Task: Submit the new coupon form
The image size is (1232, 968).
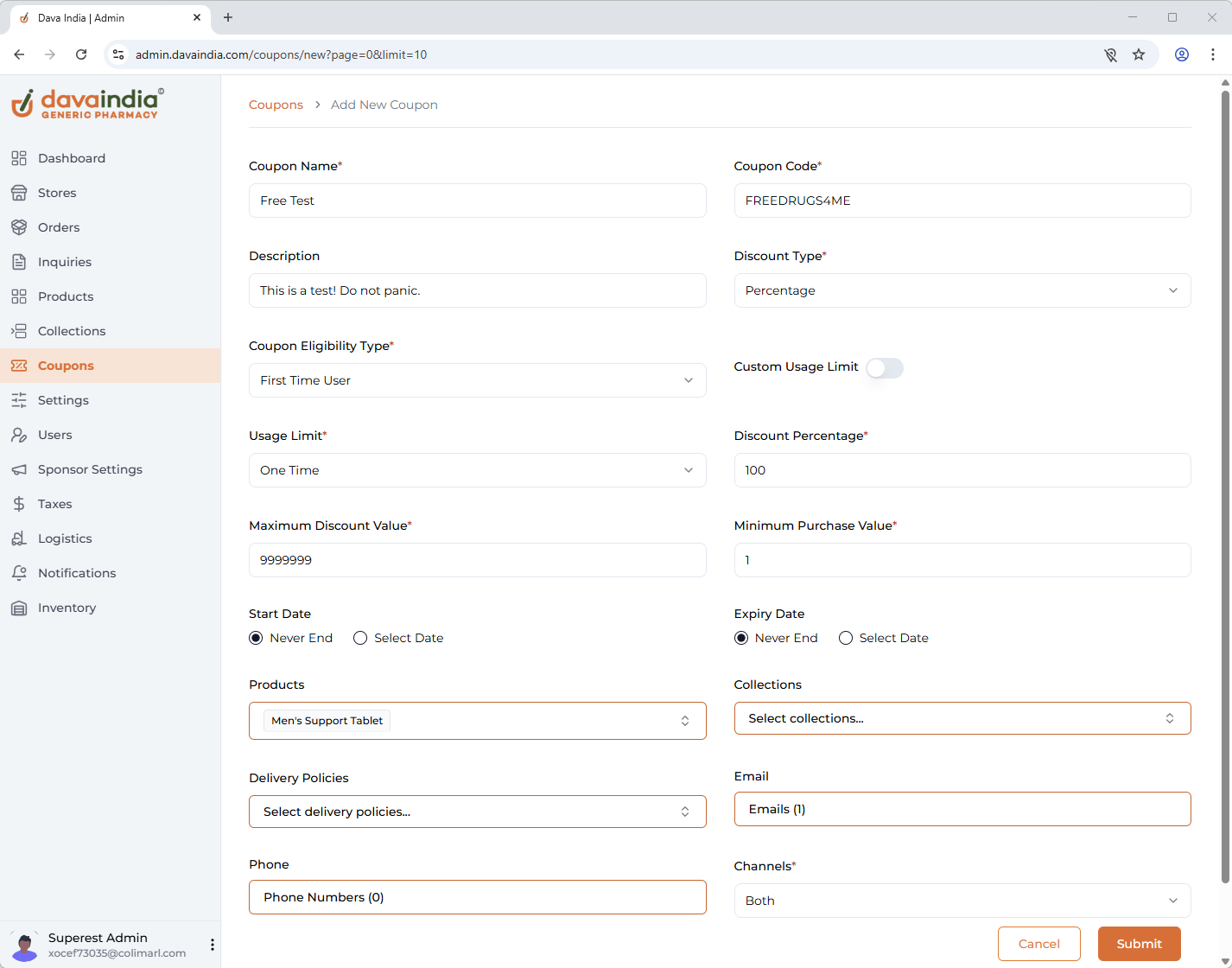Action: [x=1139, y=944]
